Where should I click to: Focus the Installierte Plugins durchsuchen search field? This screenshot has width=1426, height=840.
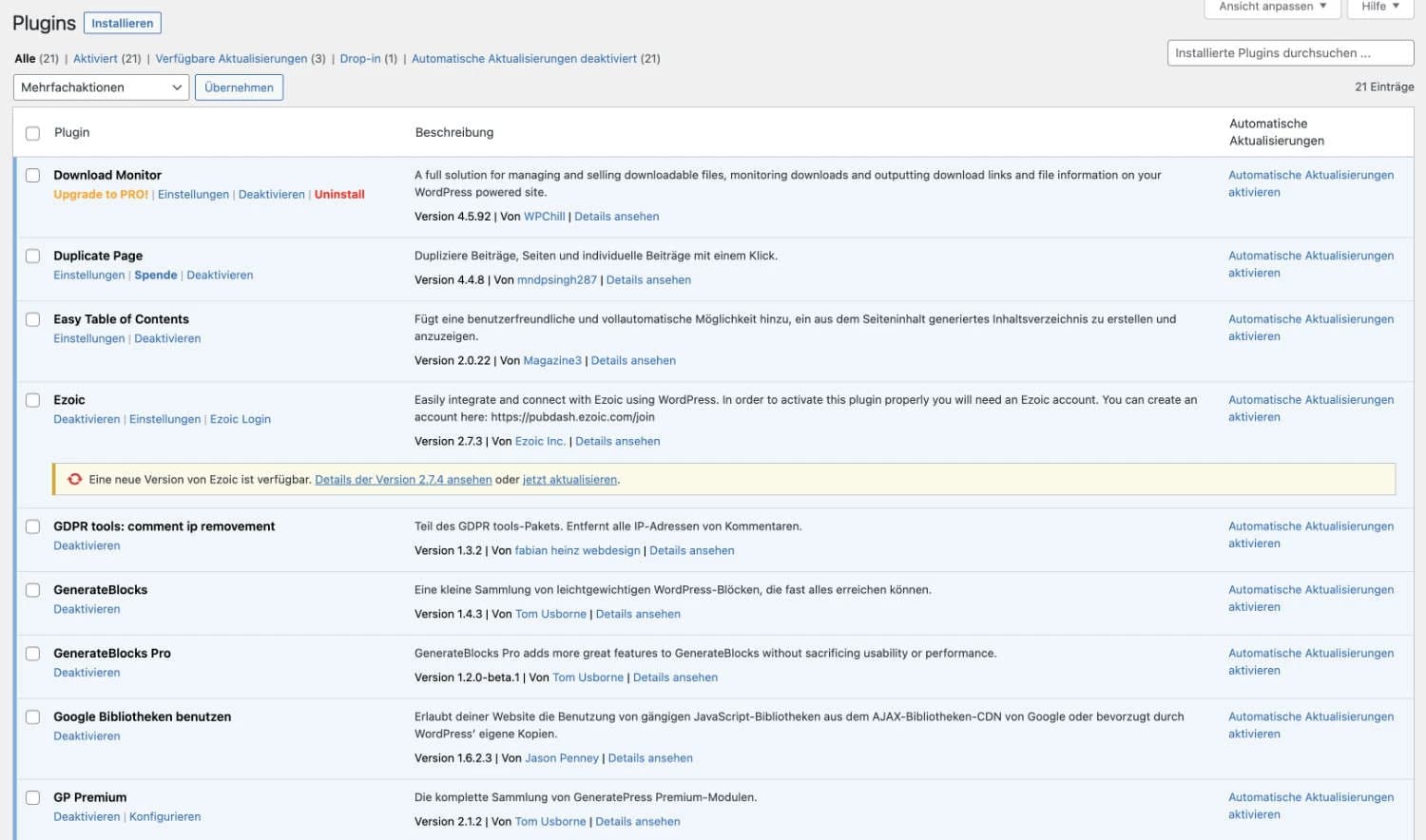[x=1289, y=53]
